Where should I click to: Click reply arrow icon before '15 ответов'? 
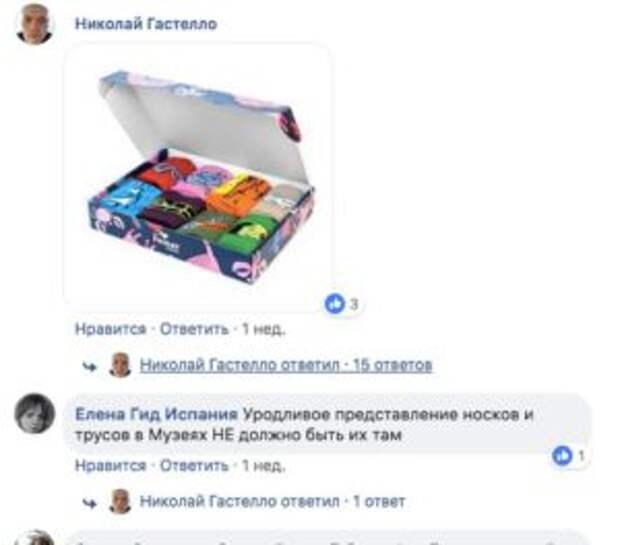point(89,367)
